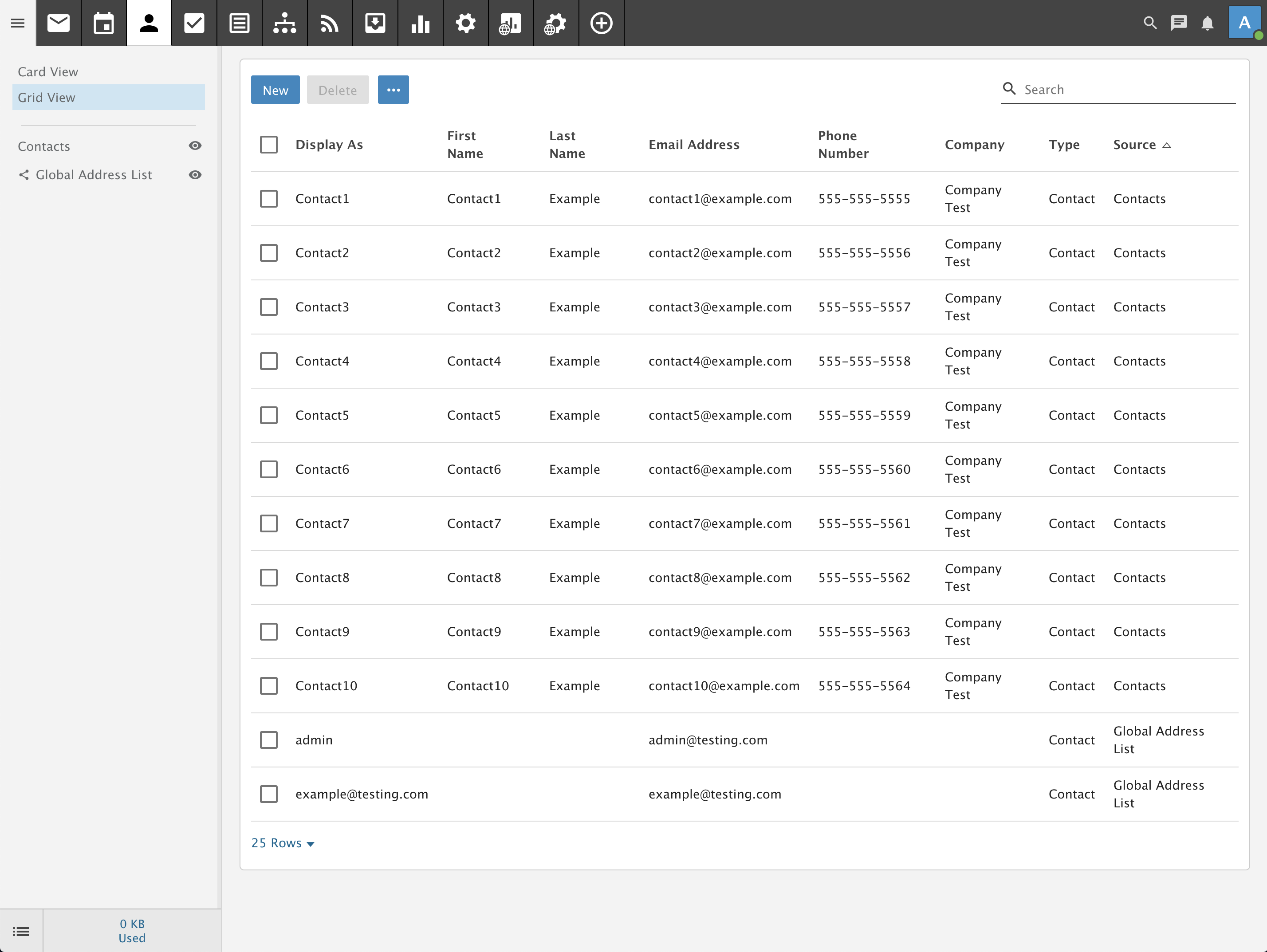Open the three-dots actions menu
Screen dimensions: 1267x952
click(x=393, y=90)
